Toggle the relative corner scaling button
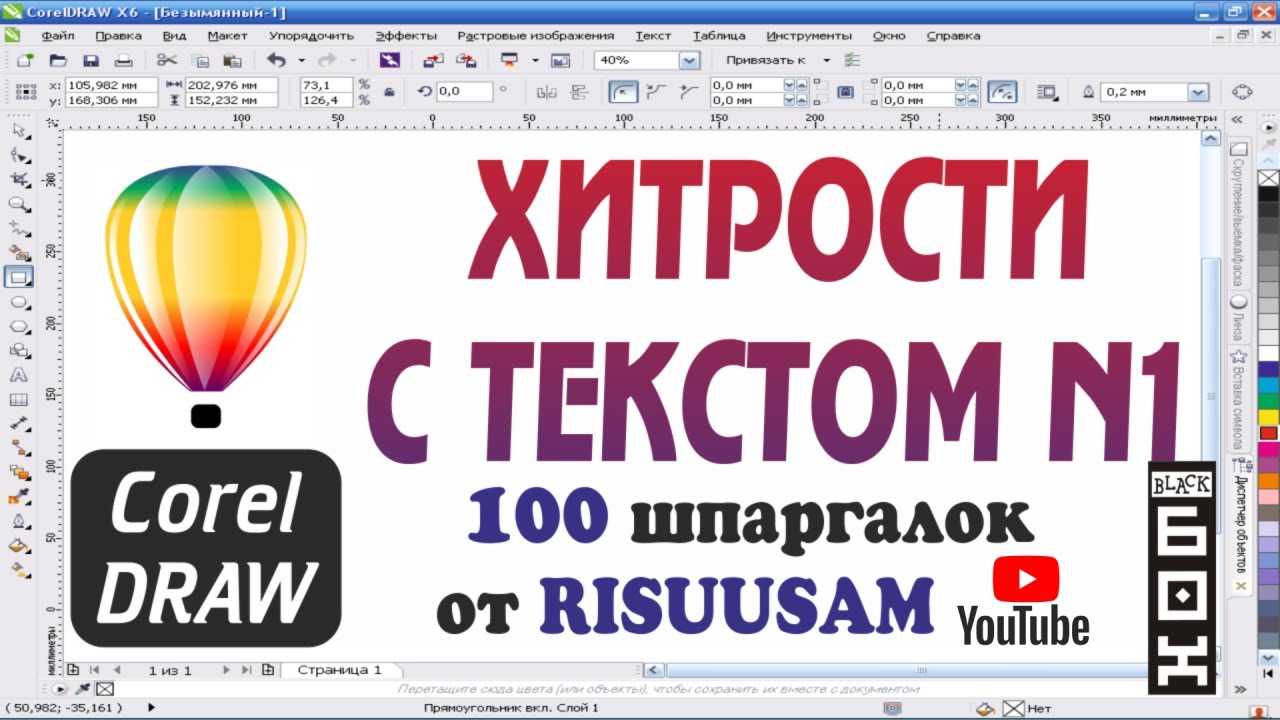Image resolution: width=1280 pixels, height=720 pixels. pos(1002,92)
